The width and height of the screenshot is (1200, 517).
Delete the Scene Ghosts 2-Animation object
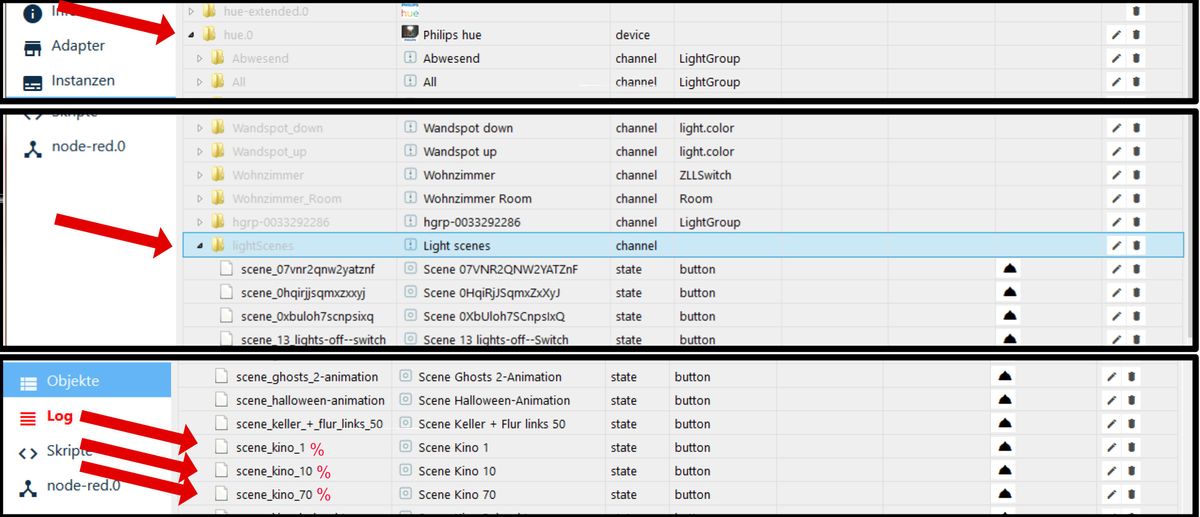pyautogui.click(x=1131, y=378)
